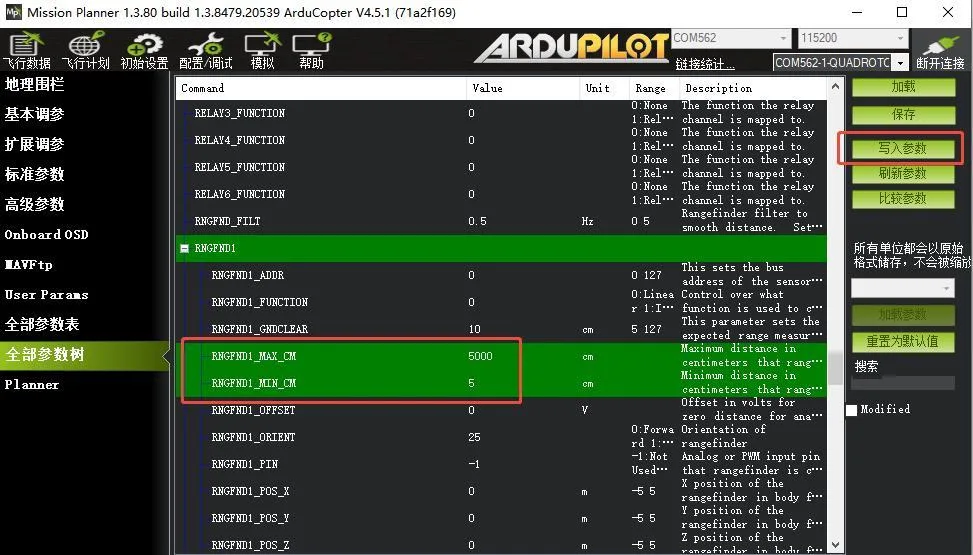Select the RNGFND1_MIN_CM value 5
Image resolution: width=973 pixels, height=555 pixels.
coord(472,384)
